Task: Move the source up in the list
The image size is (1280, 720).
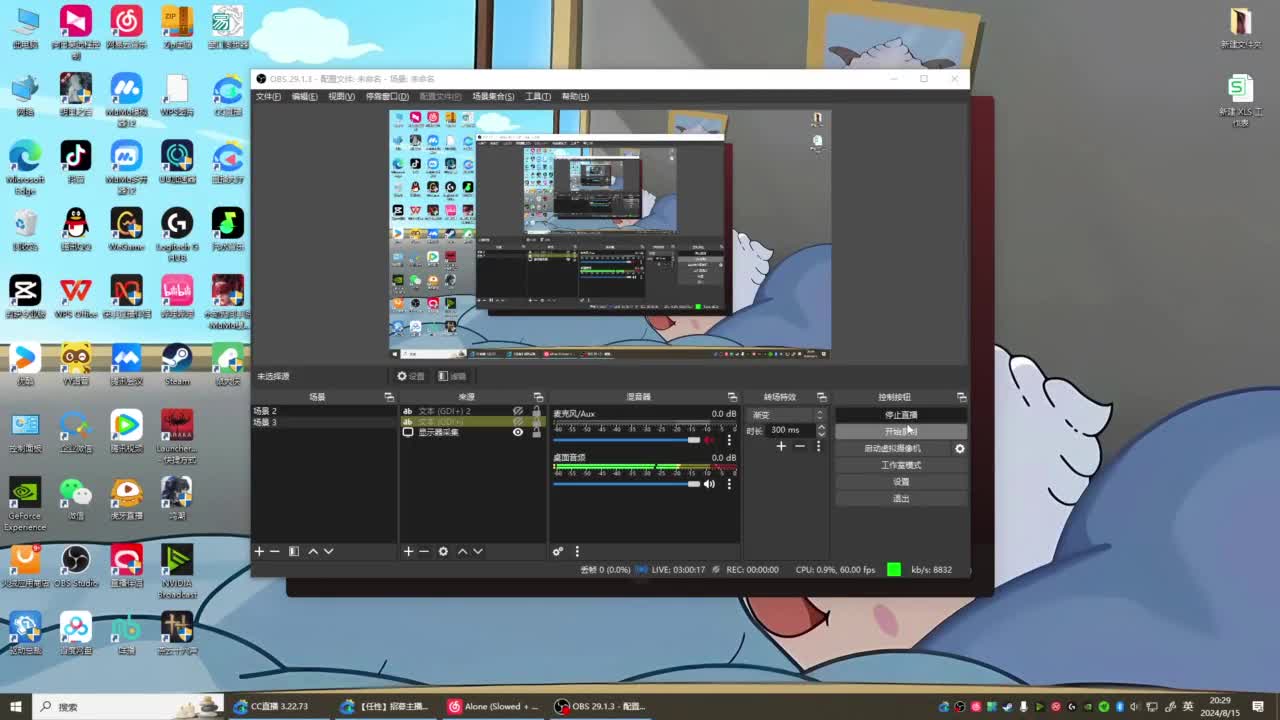Action: (x=462, y=551)
